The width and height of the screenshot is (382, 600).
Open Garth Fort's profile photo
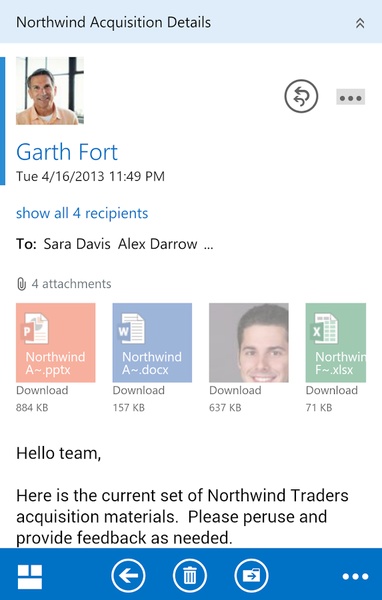tap(50, 91)
